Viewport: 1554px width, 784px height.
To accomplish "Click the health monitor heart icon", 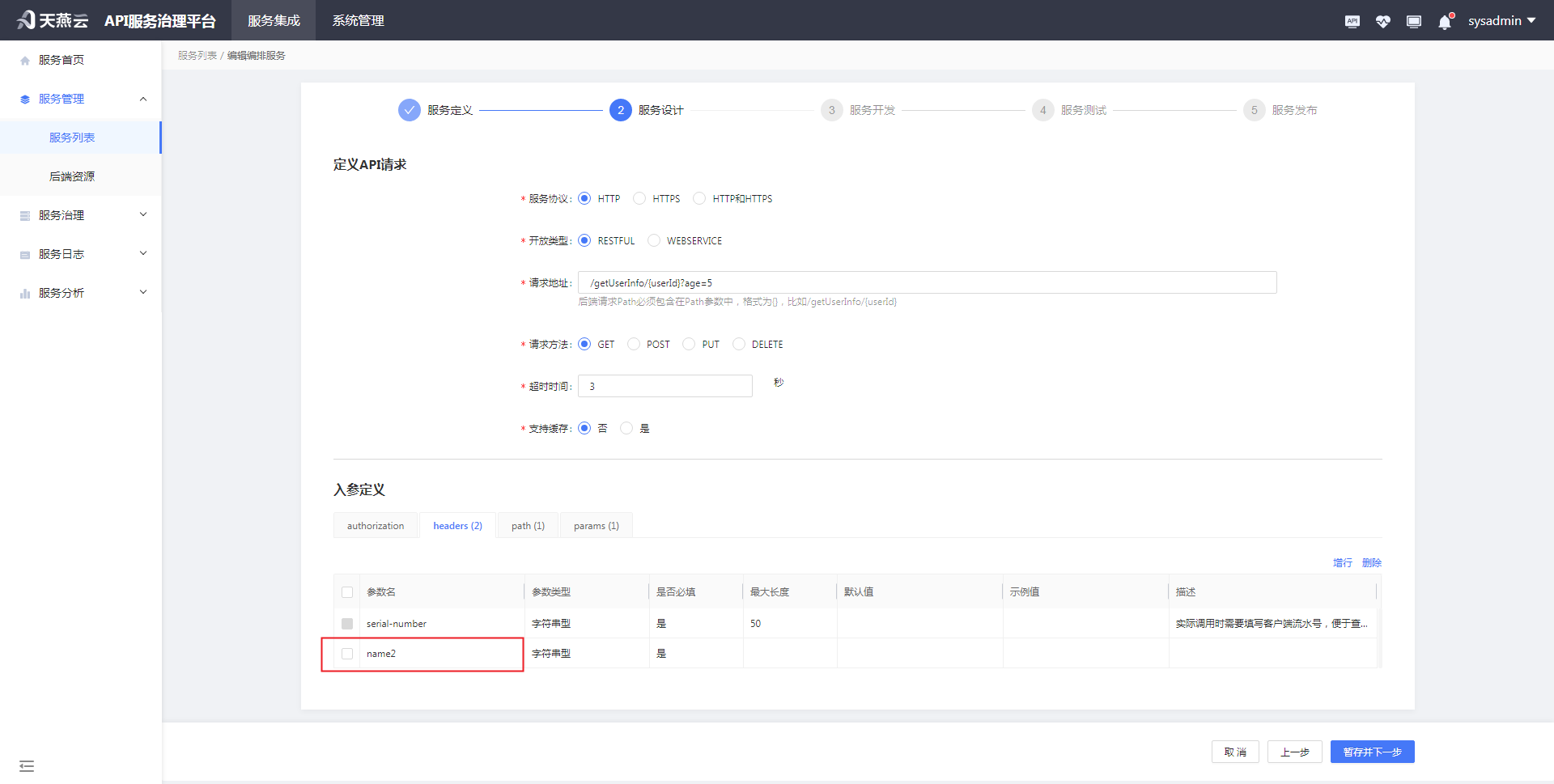I will pyautogui.click(x=1383, y=20).
